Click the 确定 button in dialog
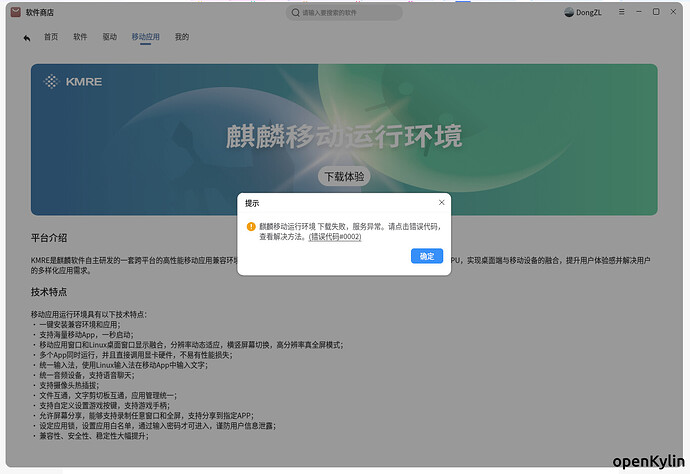Viewport: 690px width, 474px height. [426, 256]
